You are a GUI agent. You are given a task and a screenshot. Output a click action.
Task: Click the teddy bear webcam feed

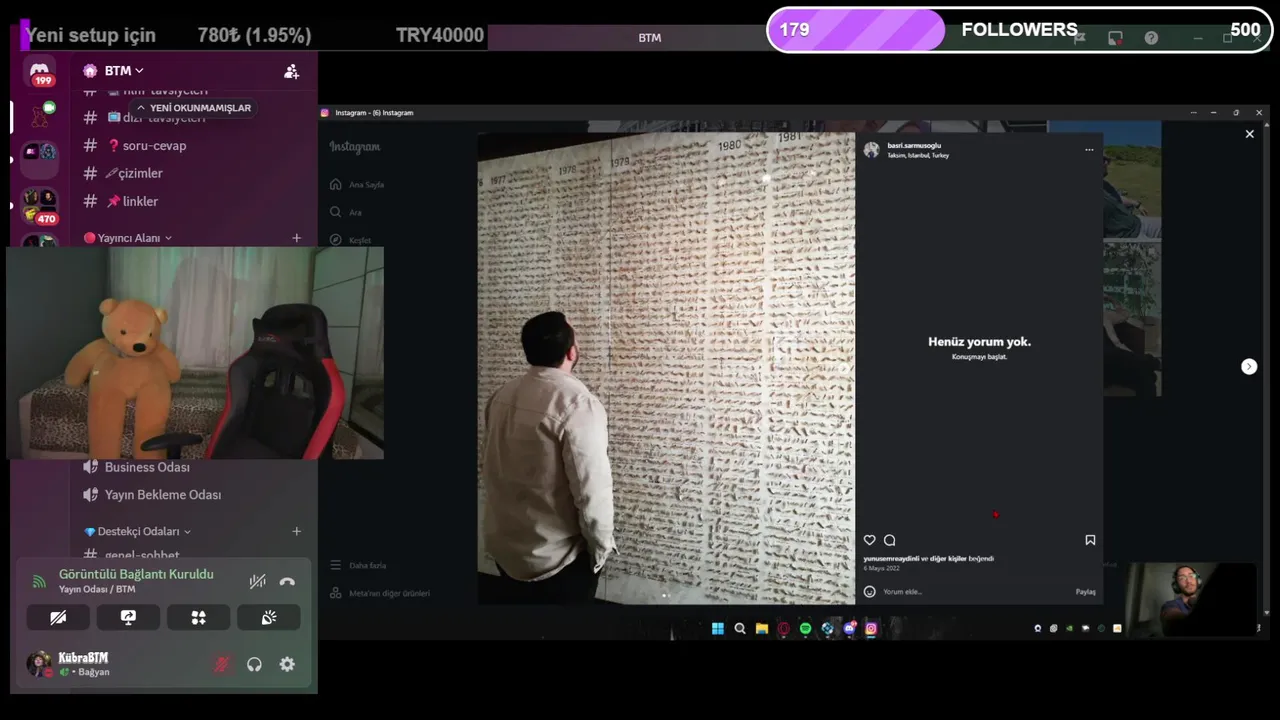[x=195, y=353]
